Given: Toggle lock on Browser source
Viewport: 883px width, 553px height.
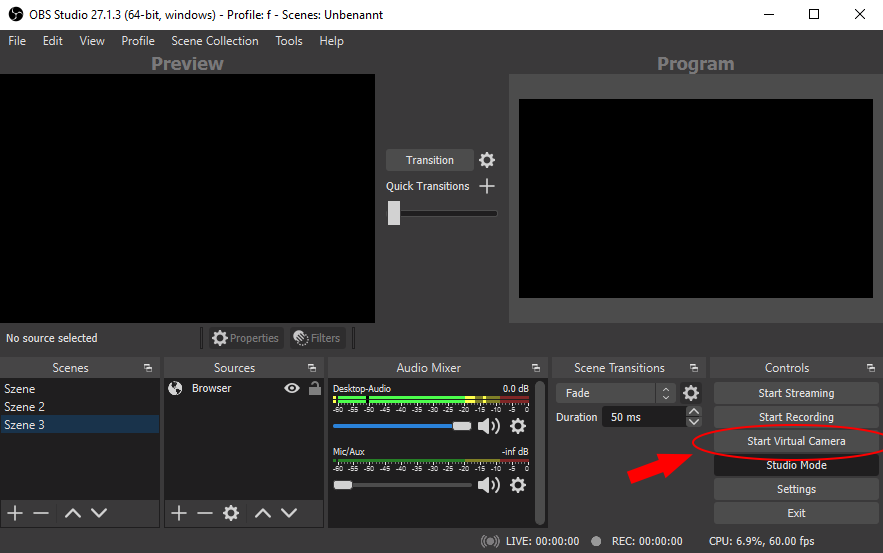Looking at the screenshot, I should tap(315, 387).
